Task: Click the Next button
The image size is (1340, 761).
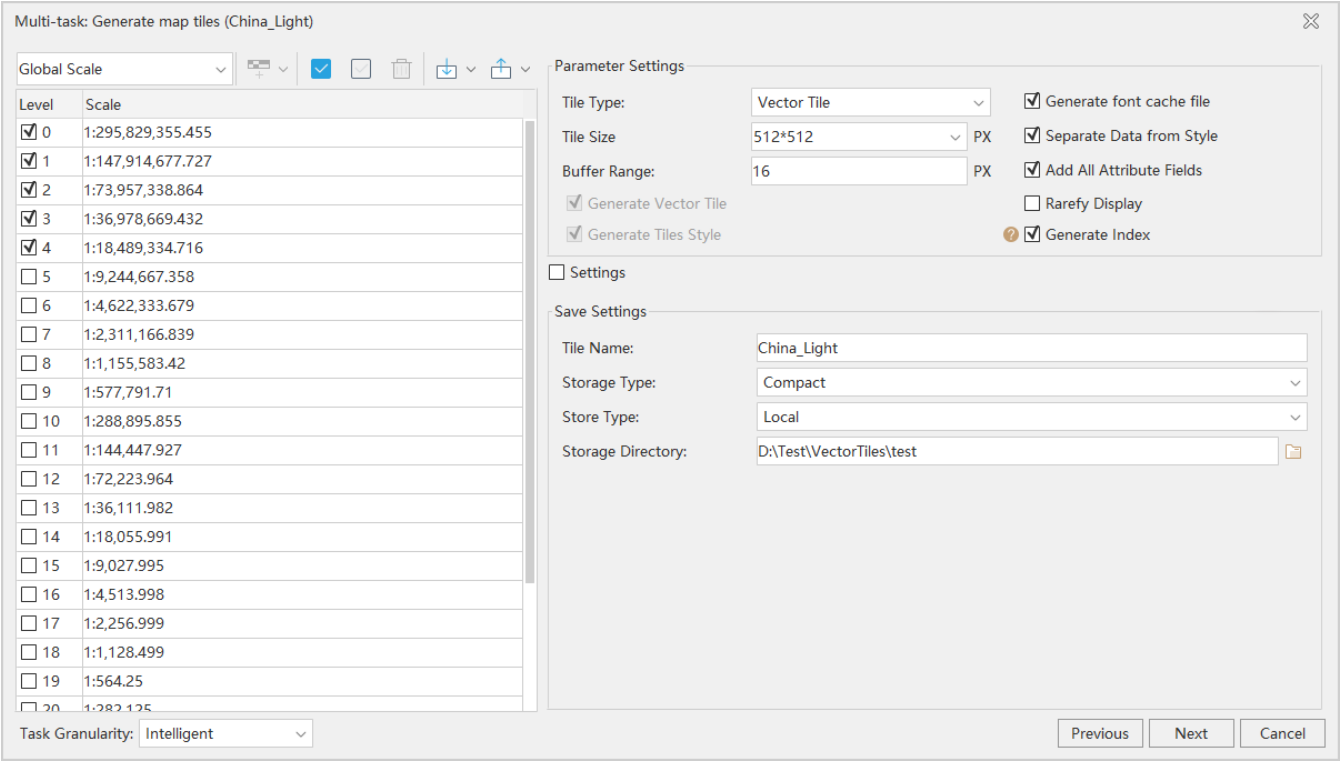Action: (1191, 733)
